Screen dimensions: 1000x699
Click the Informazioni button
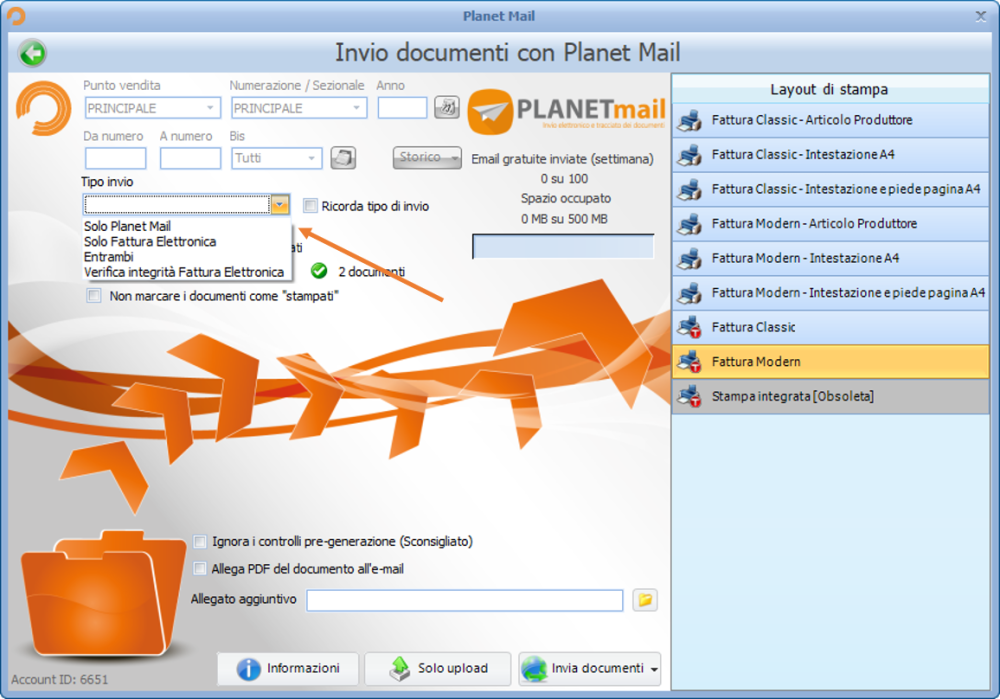pyautogui.click(x=288, y=668)
